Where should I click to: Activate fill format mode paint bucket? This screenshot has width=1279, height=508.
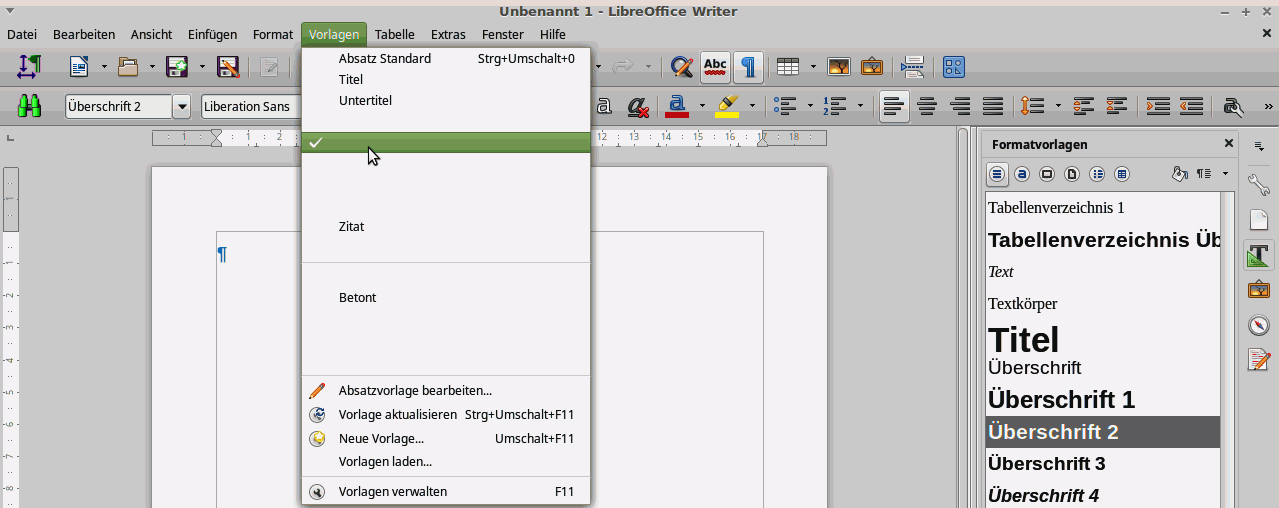click(x=1180, y=174)
